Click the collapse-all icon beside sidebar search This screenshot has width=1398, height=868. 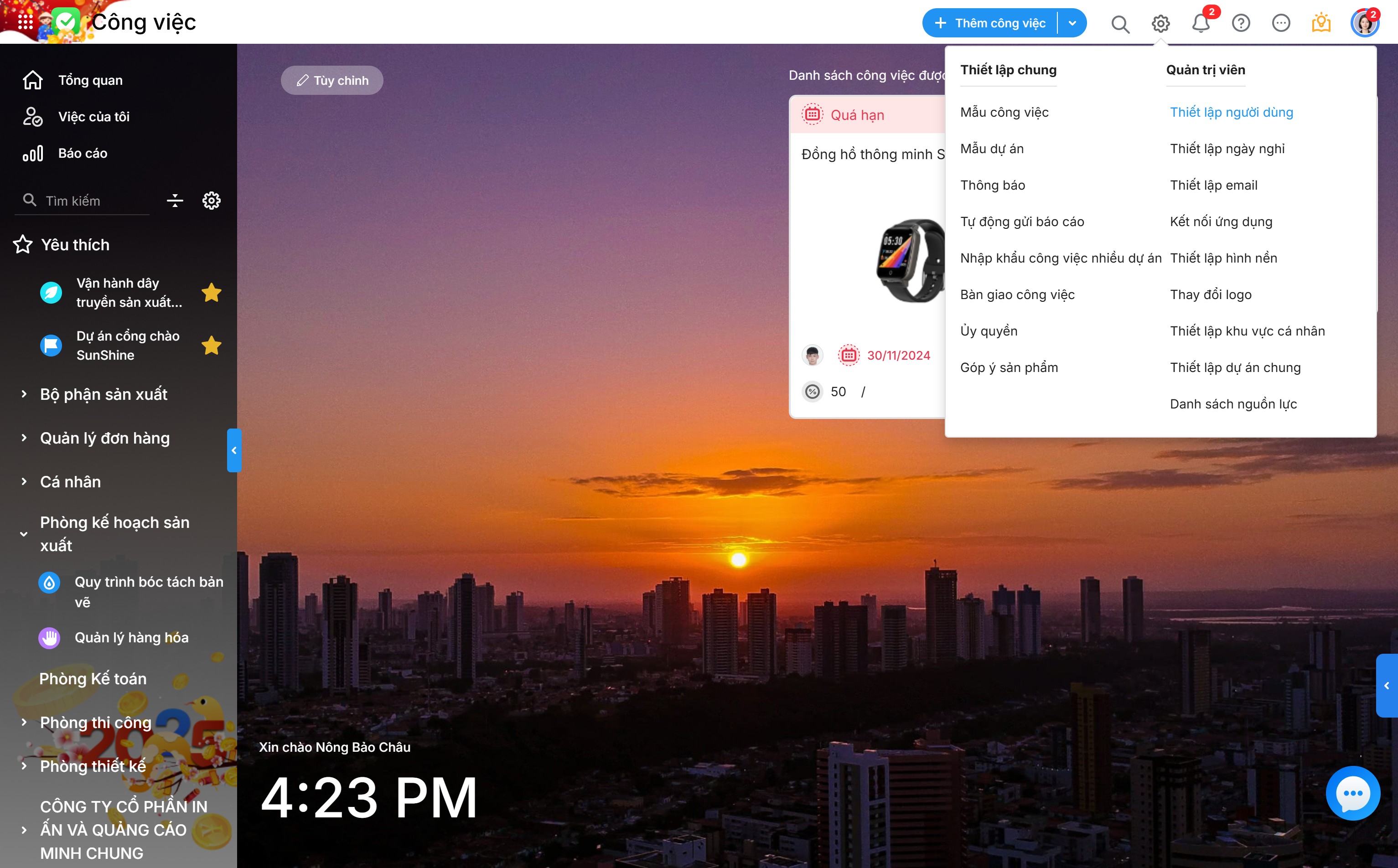175,200
